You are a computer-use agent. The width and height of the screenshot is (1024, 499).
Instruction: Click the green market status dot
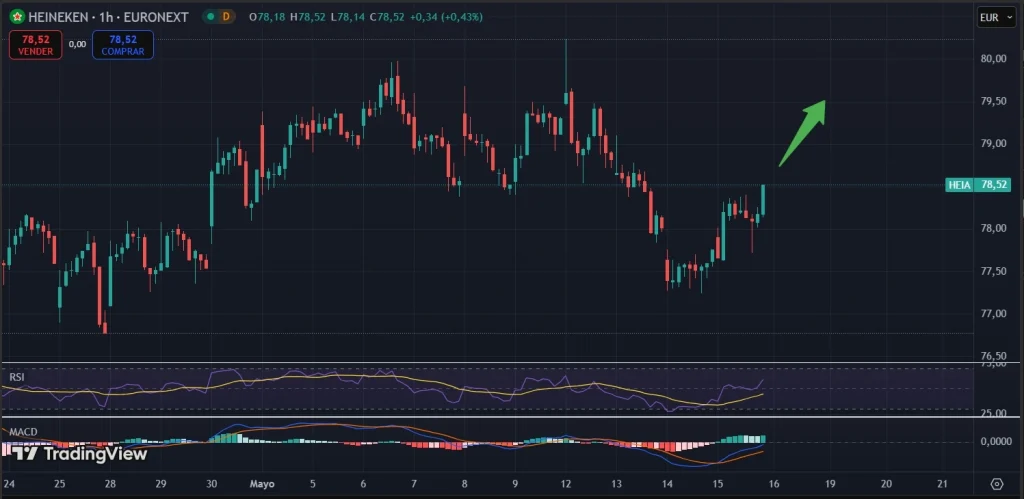[210, 16]
